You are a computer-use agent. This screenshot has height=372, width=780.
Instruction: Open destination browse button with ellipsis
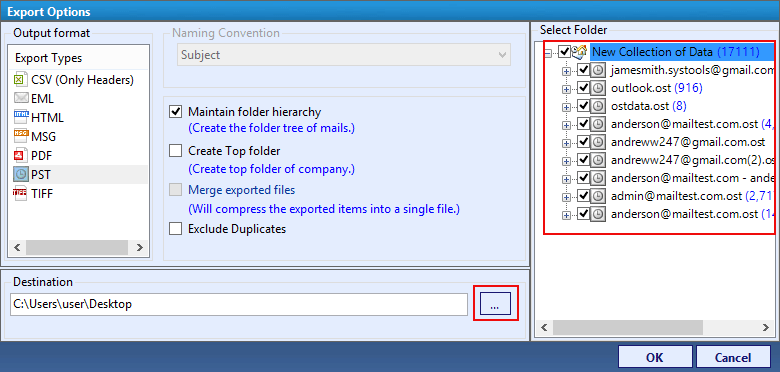click(495, 303)
